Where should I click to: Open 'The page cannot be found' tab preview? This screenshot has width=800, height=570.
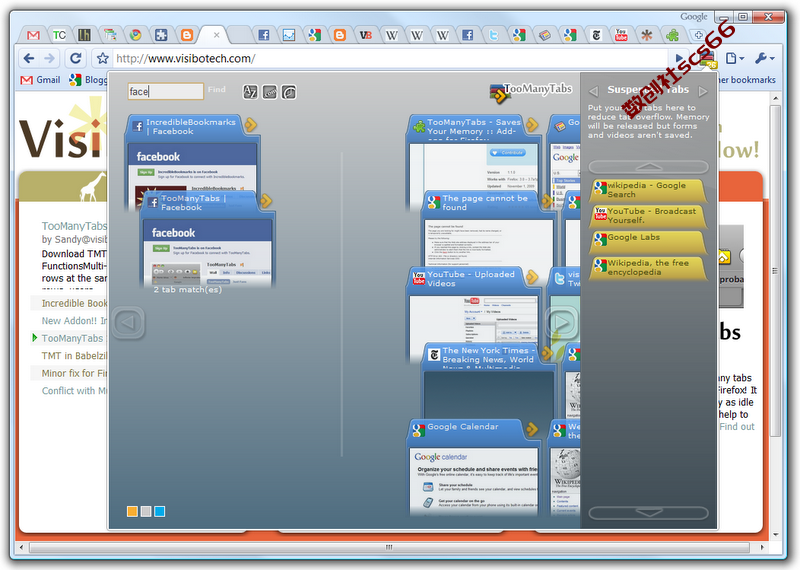coord(488,242)
